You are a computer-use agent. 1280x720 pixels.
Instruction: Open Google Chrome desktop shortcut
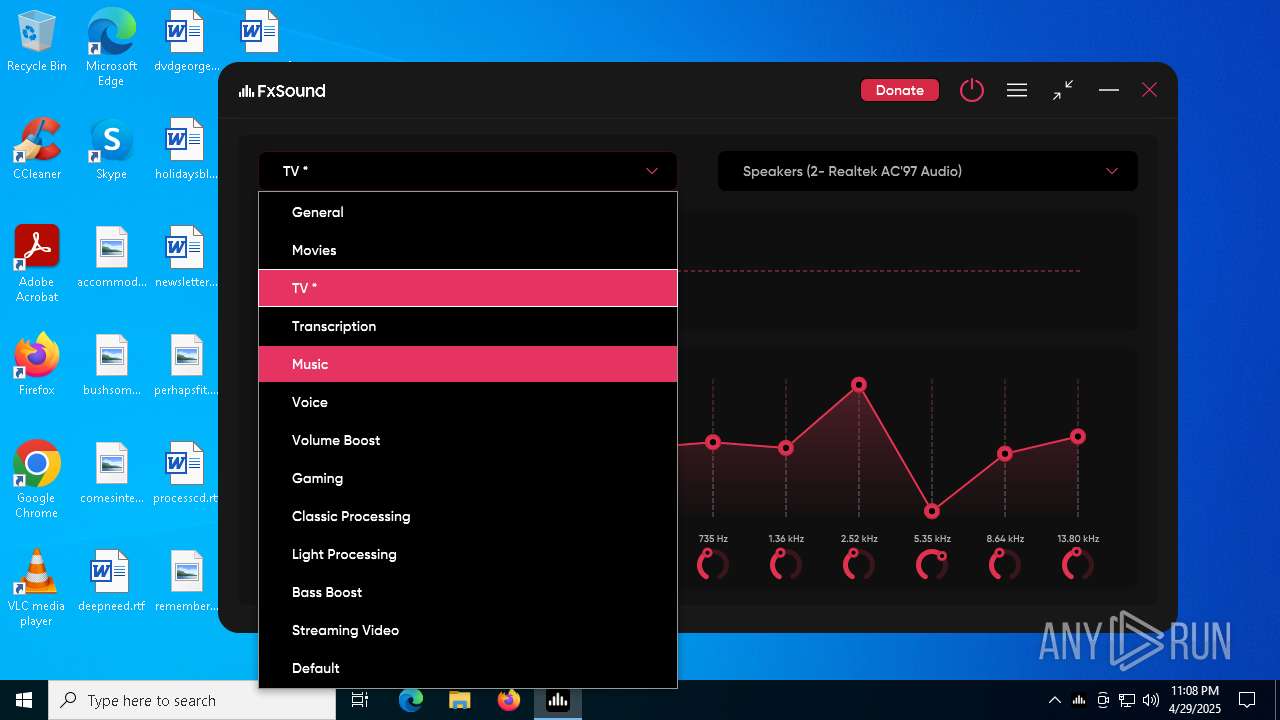(37, 480)
